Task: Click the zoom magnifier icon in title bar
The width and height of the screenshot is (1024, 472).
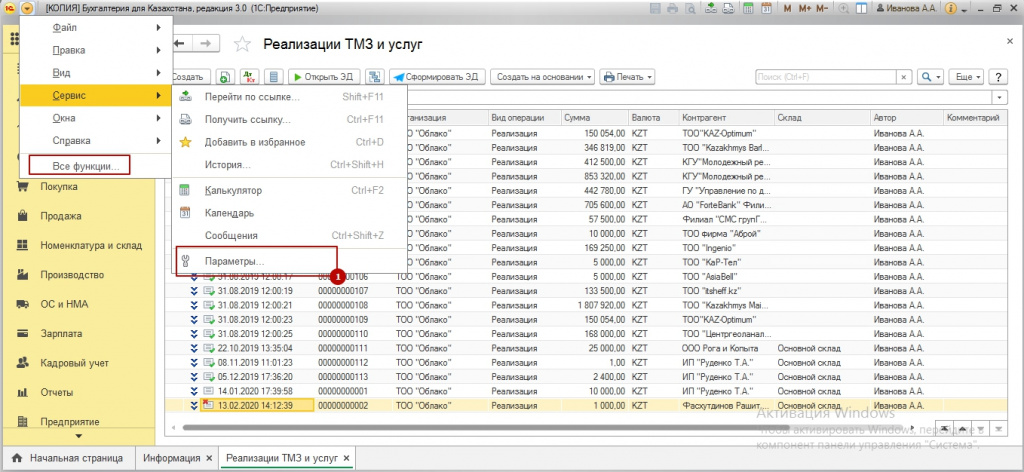Action: (844, 9)
